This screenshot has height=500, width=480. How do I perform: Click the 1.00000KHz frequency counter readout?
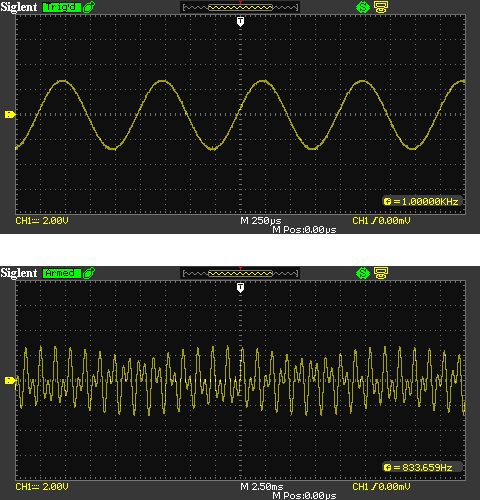pyautogui.click(x=422, y=201)
